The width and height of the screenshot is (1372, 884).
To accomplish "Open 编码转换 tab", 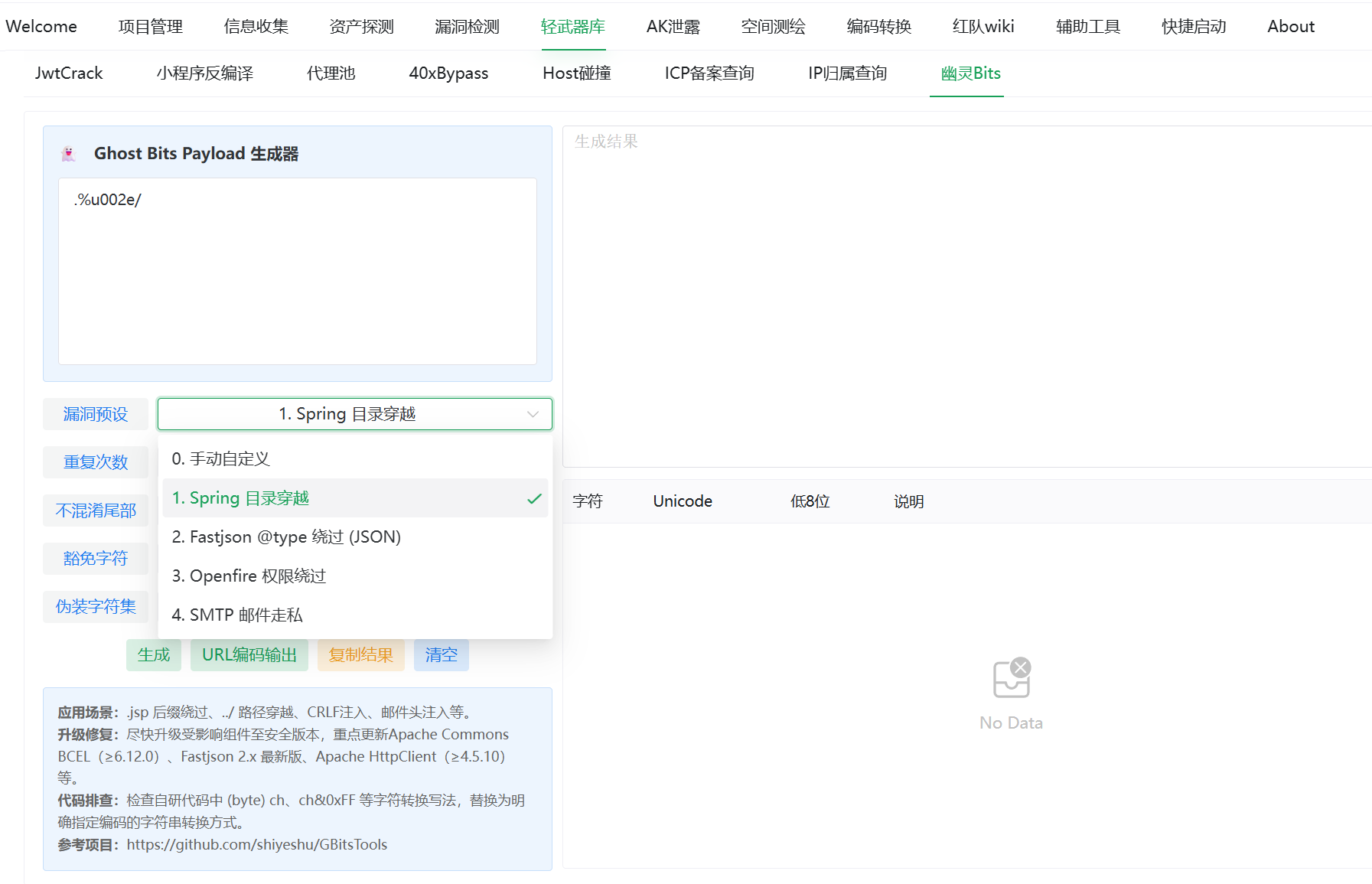I will [879, 27].
